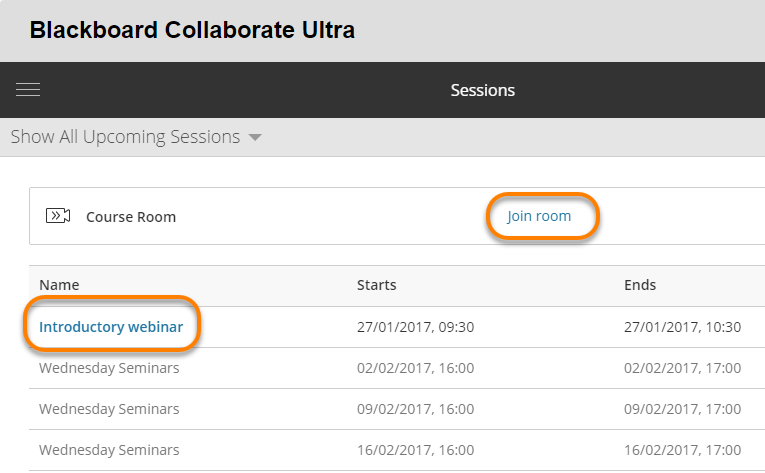Screen dimensions: 765x473
Task: Click the Introductory webinar end time 27/01/2017, 10:30
Action: pyautogui.click(x=682, y=327)
